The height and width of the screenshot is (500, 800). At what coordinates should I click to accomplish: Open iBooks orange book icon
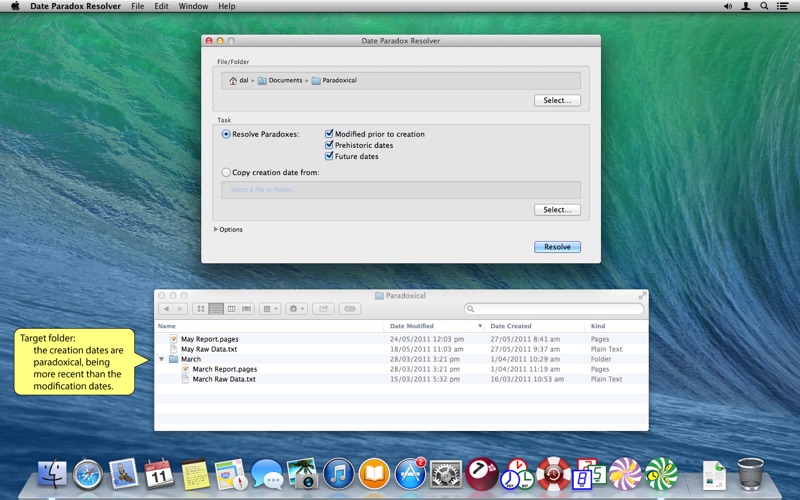point(374,474)
